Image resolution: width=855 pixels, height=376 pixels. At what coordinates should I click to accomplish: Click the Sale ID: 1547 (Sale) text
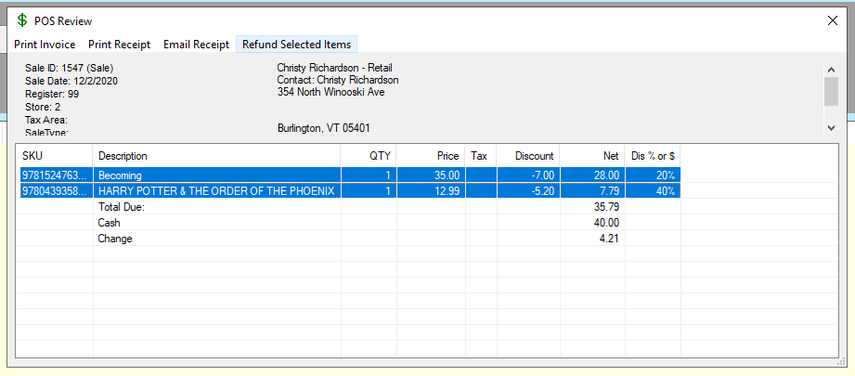click(69, 68)
